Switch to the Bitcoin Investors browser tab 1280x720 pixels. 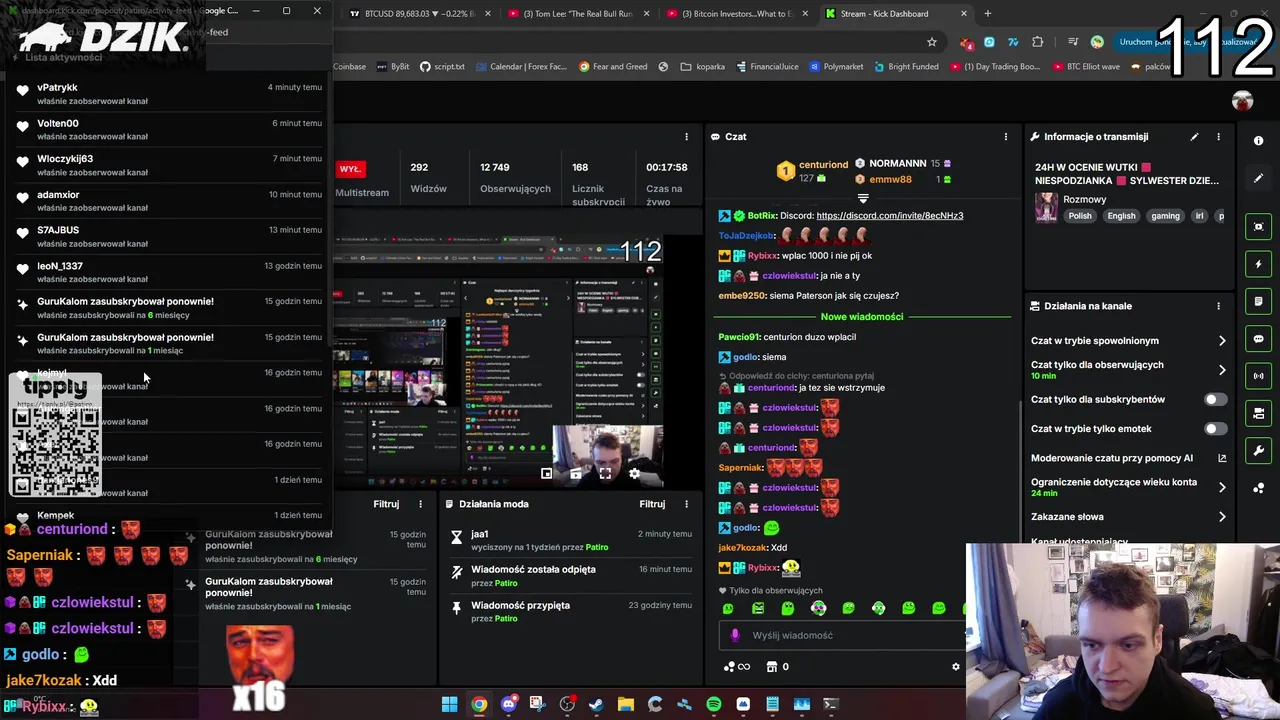737,14
